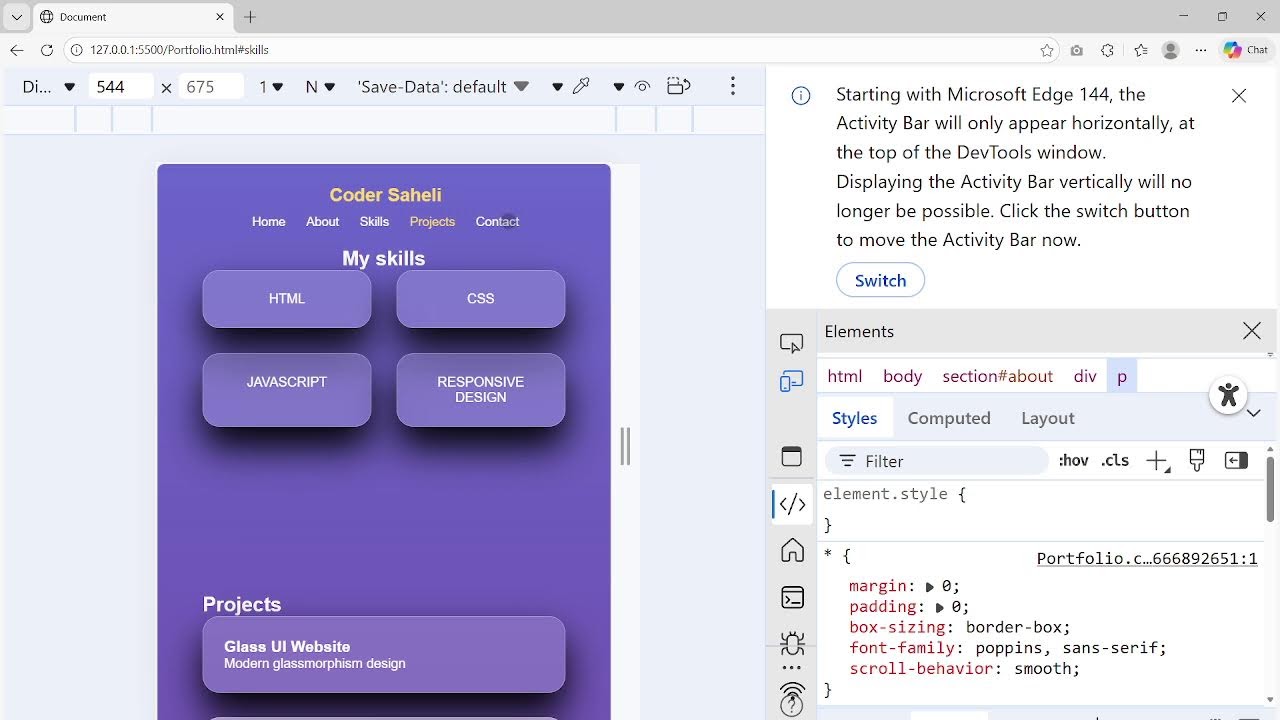Click the screenshot camera icon
The height and width of the screenshot is (720, 1280).
1076,50
